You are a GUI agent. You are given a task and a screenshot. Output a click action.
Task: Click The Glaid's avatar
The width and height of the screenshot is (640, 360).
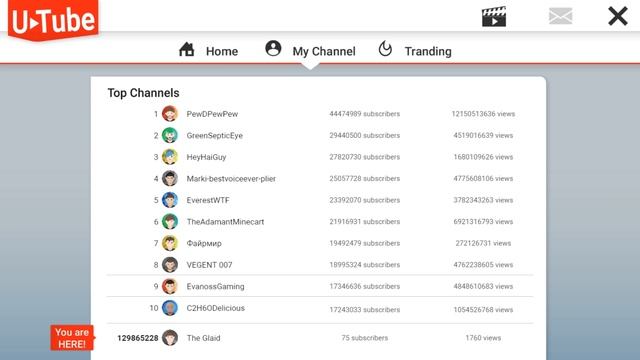click(x=170, y=338)
